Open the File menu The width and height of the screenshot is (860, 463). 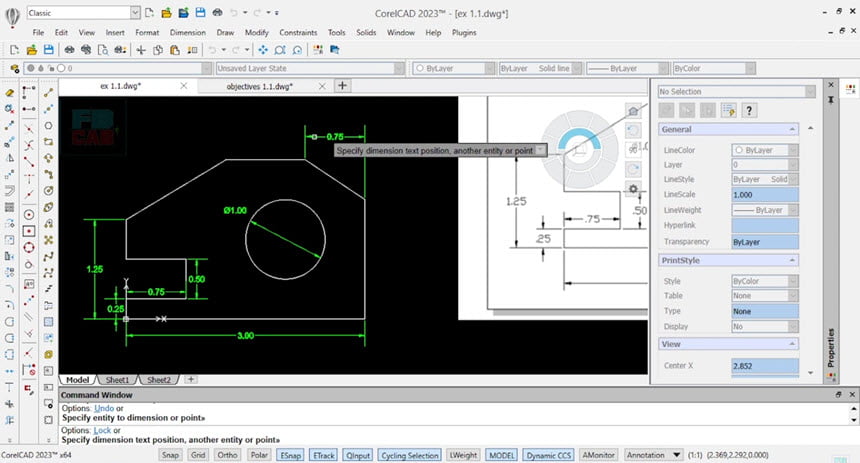(x=38, y=32)
